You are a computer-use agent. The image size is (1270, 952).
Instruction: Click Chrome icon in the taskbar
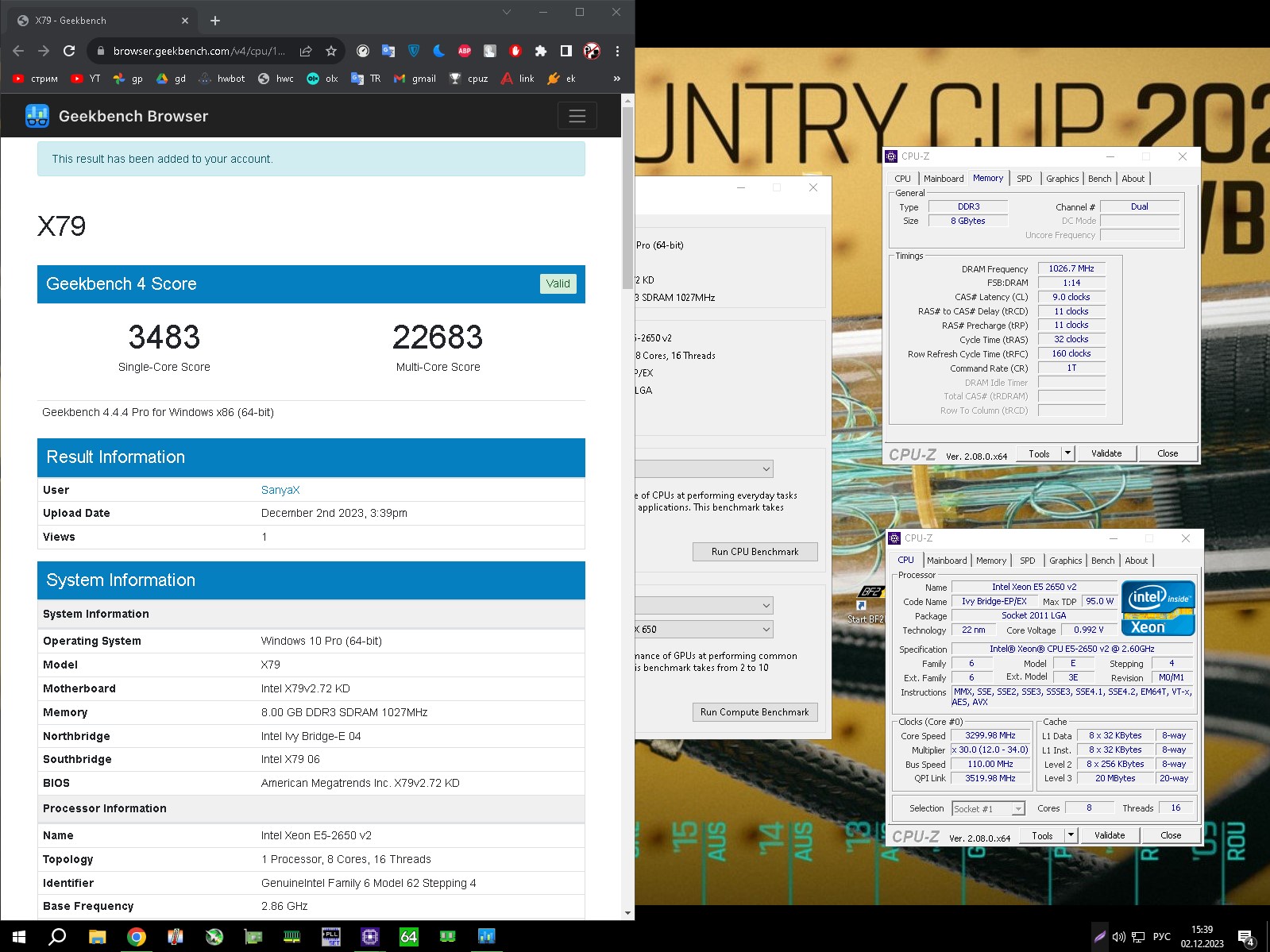click(137, 937)
